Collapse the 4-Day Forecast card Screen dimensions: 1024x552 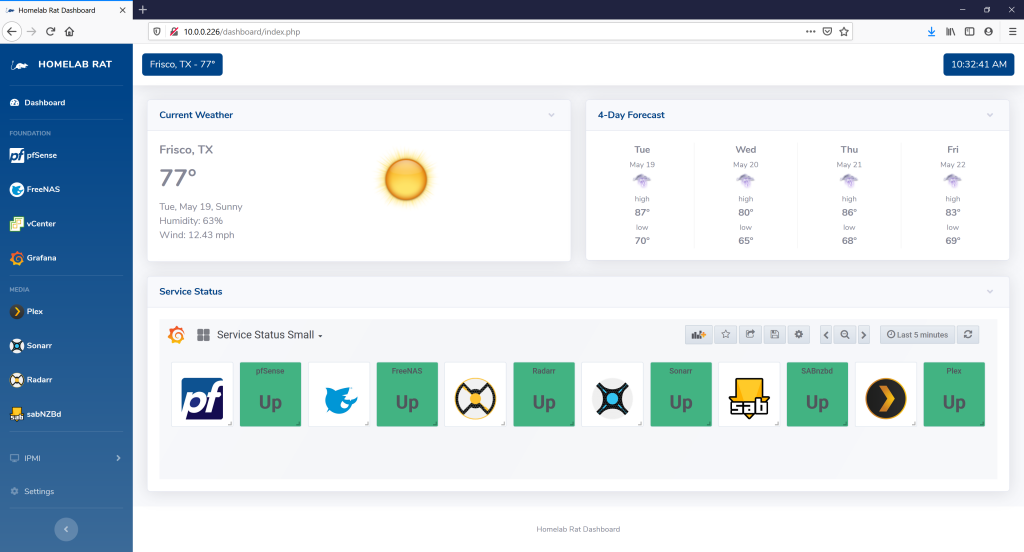pos(990,115)
